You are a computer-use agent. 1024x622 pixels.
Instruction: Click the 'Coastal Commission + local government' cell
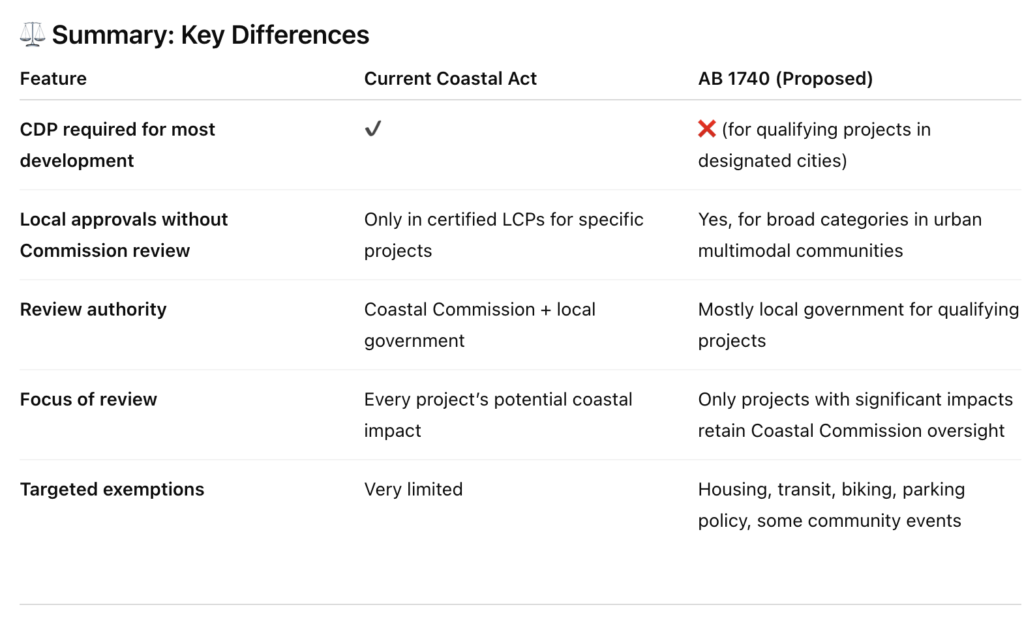pos(479,324)
